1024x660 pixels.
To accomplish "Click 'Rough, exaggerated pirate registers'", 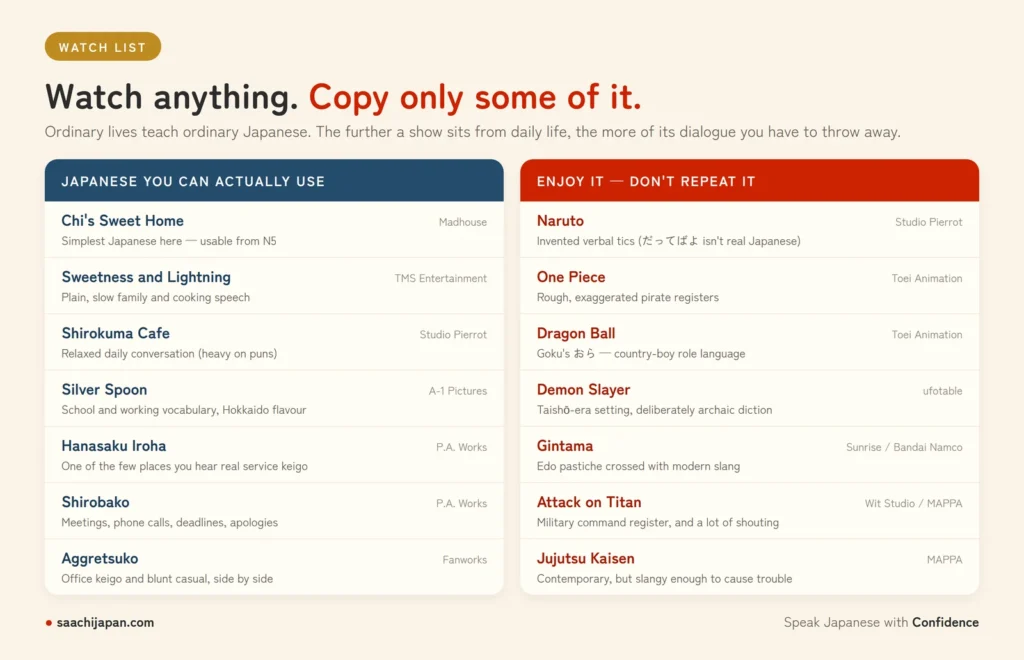I will coord(628,297).
